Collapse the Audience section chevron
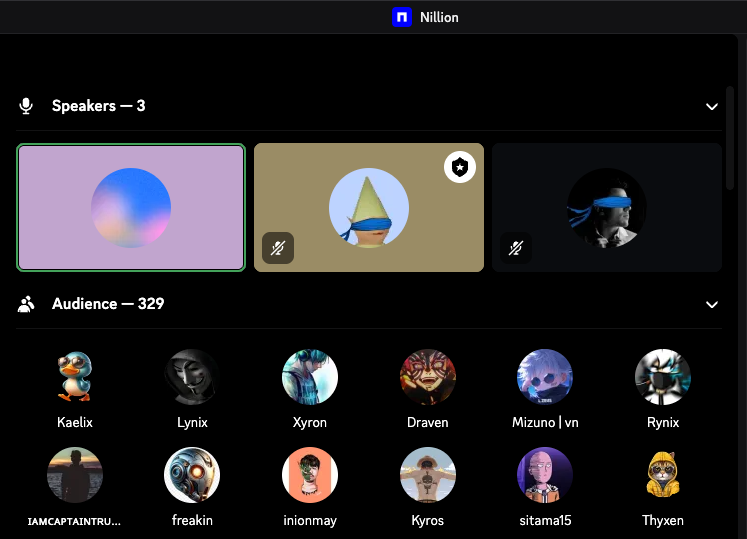Image resolution: width=747 pixels, height=539 pixels. [712, 304]
